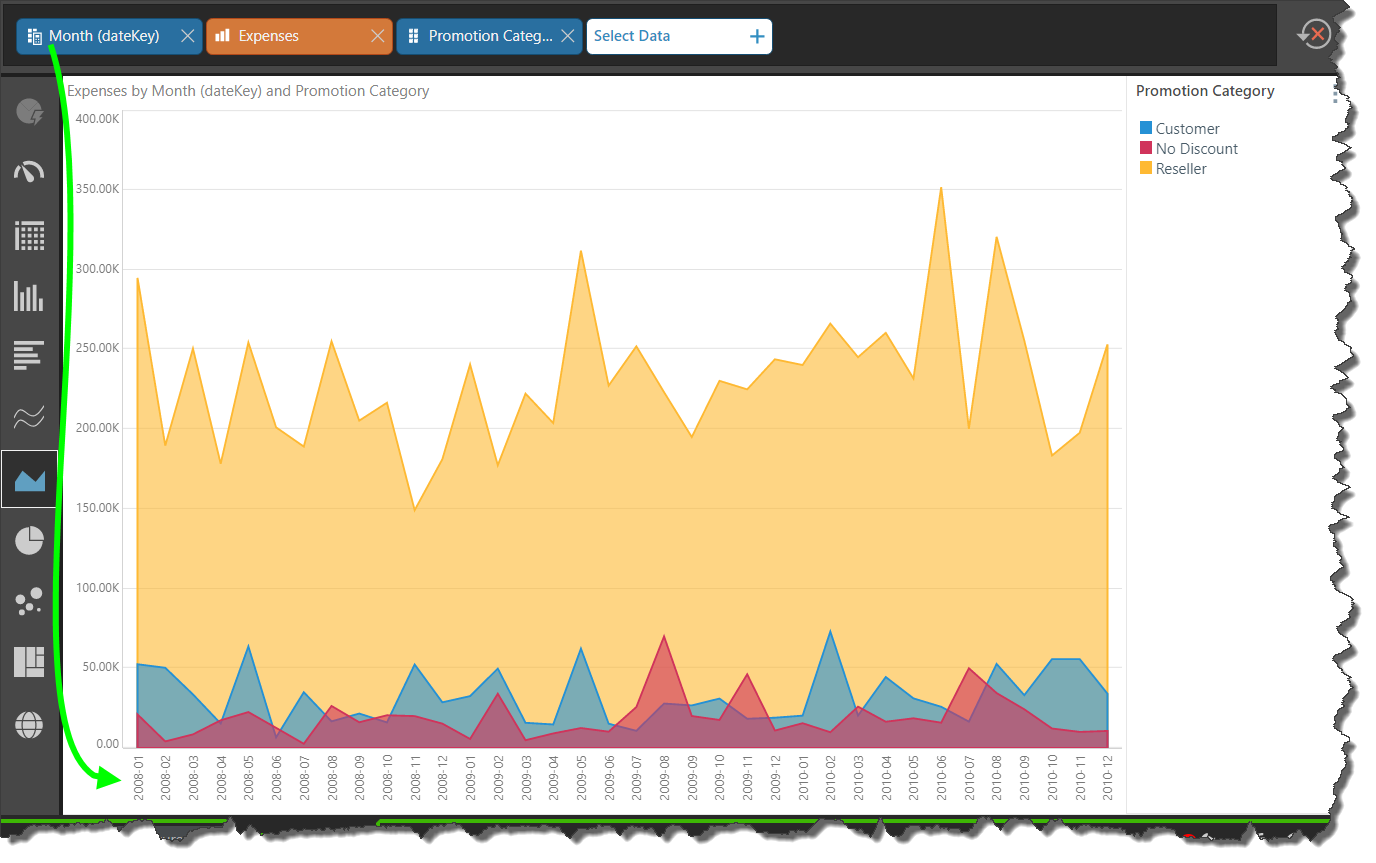Remove the Expenses measure chip

(x=377, y=36)
